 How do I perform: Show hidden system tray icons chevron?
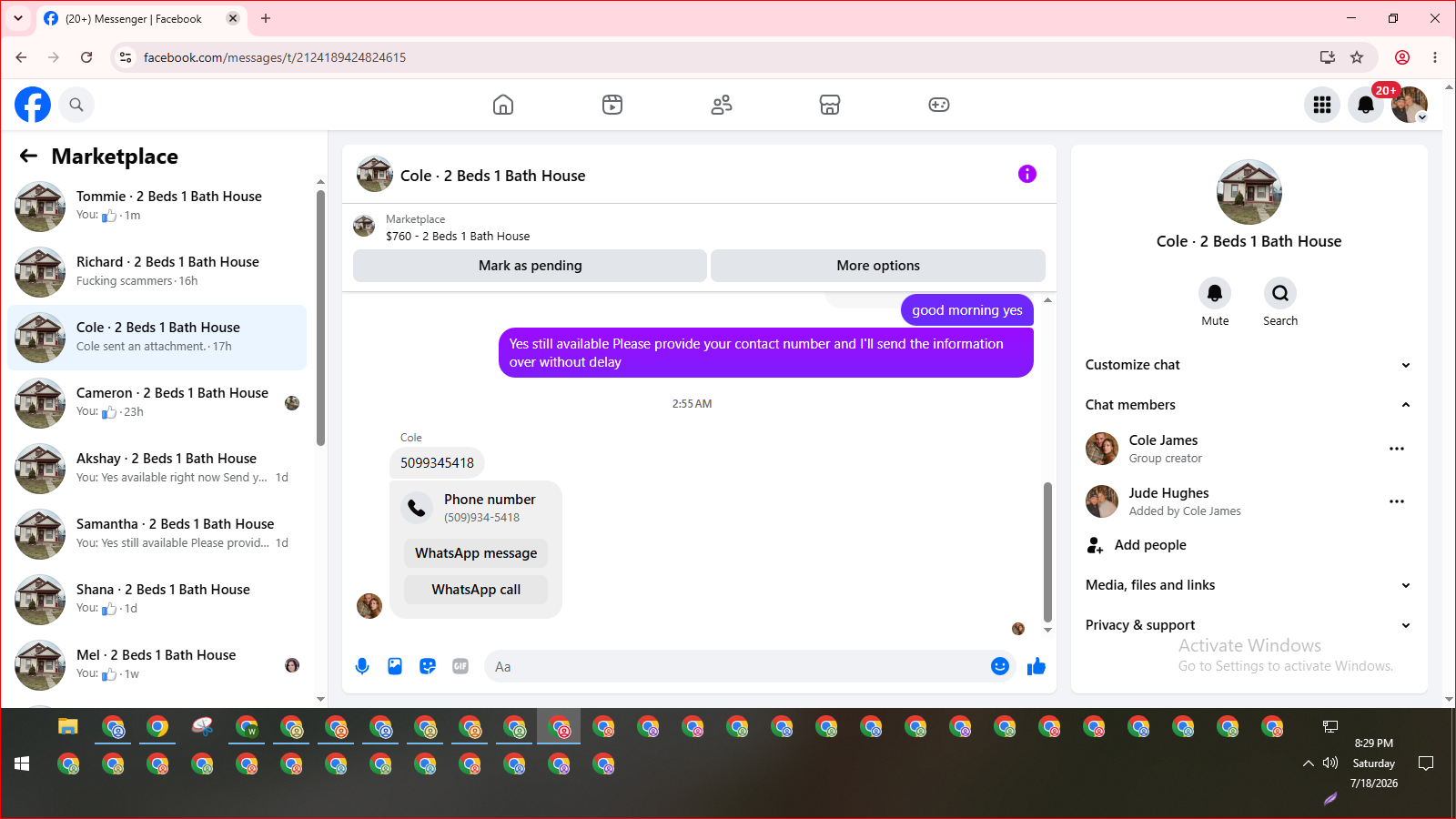pyautogui.click(x=1309, y=763)
